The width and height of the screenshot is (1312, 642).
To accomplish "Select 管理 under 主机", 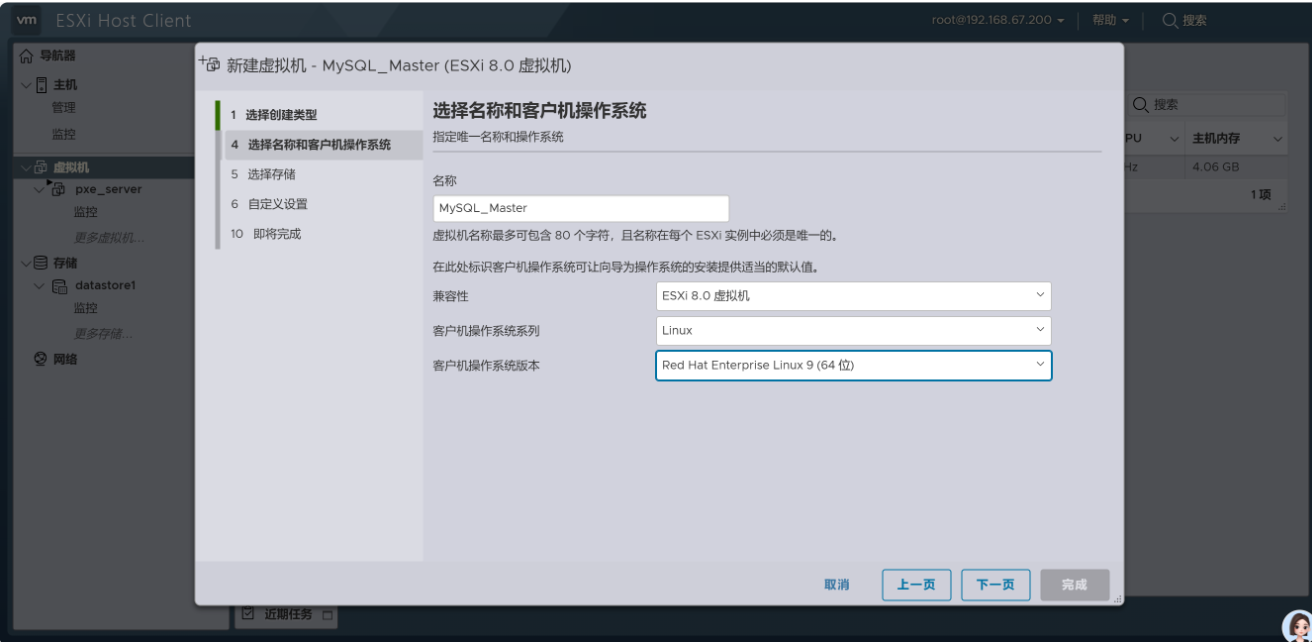I will [63, 108].
